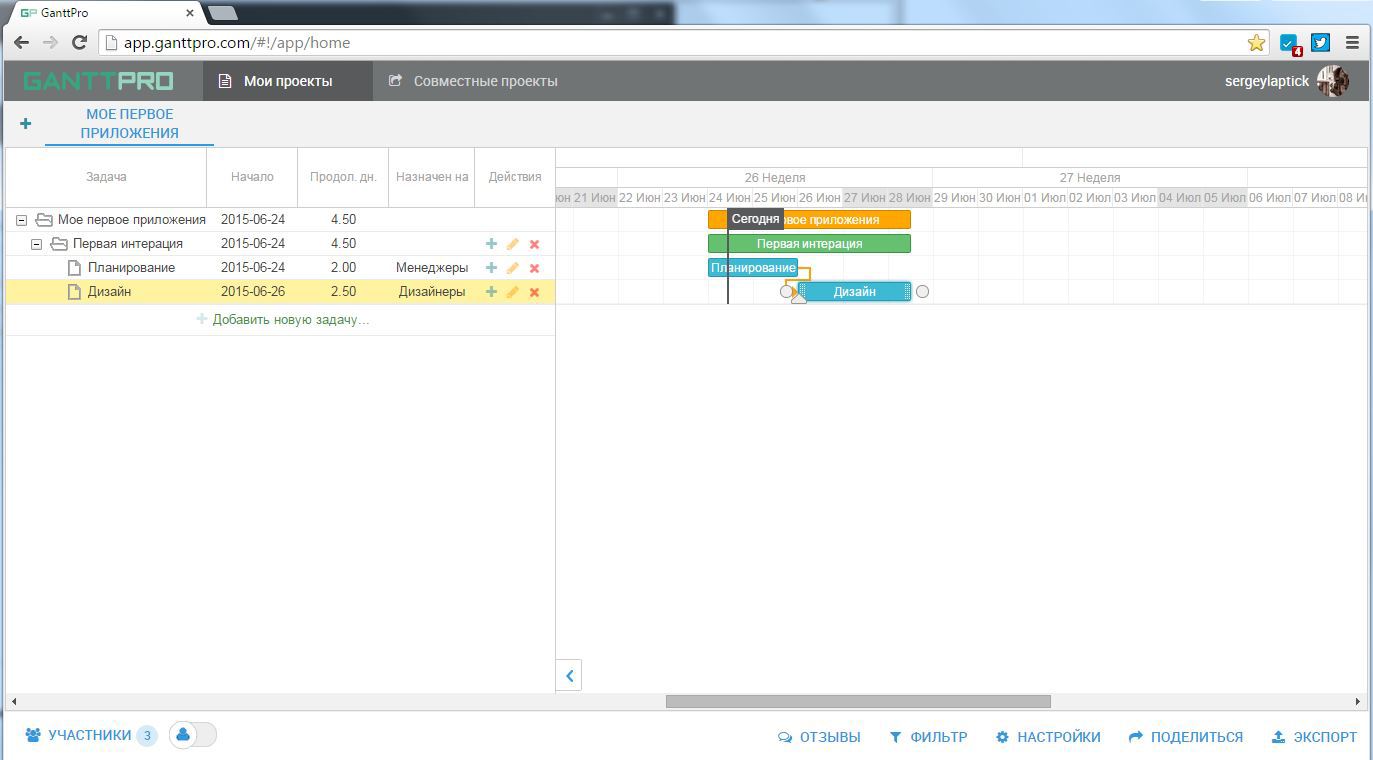Screen dimensions: 1373x760
Task: Click the Назначен на column header
Action: tap(432, 177)
